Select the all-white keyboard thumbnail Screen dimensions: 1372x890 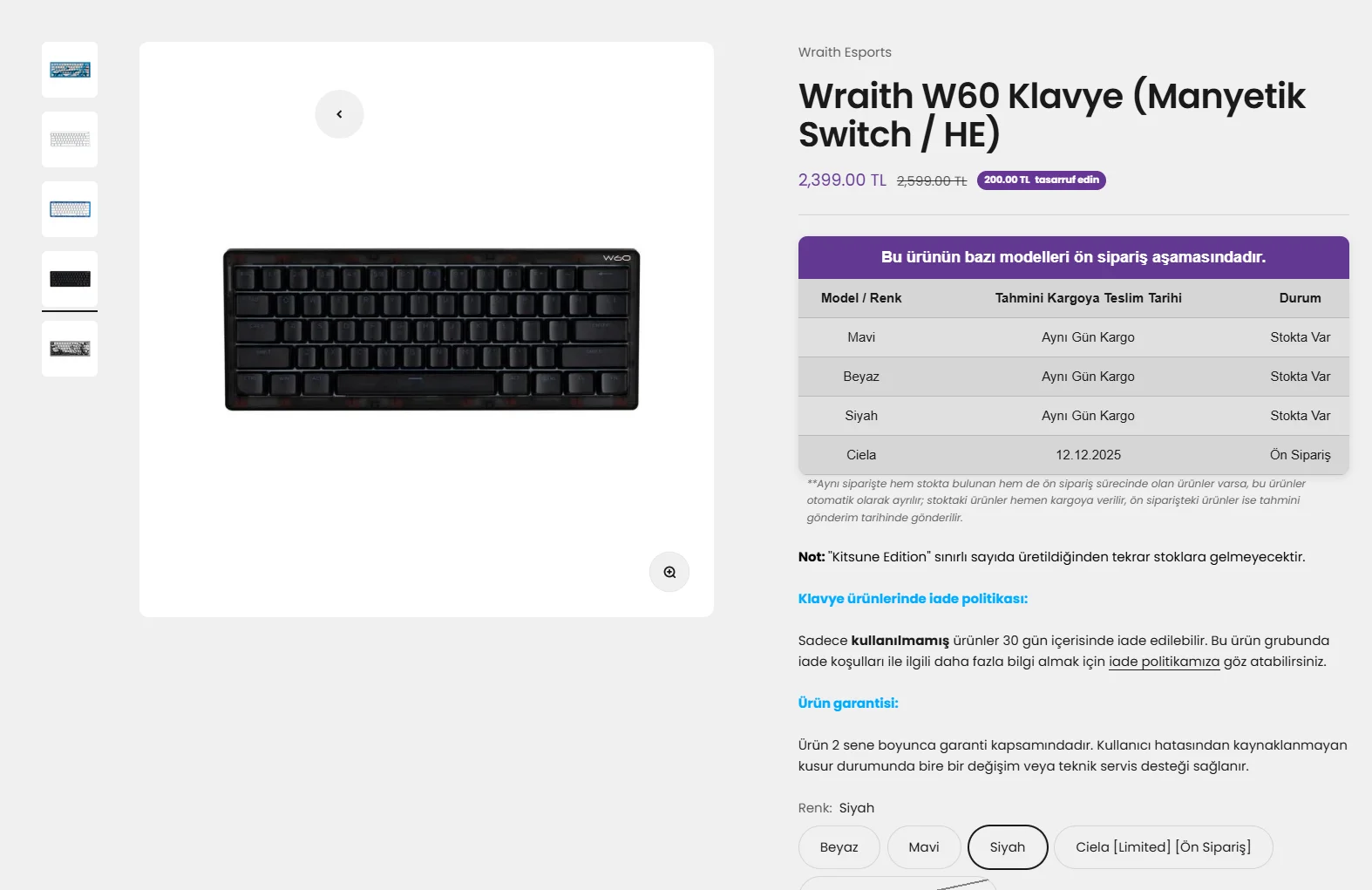[x=70, y=139]
